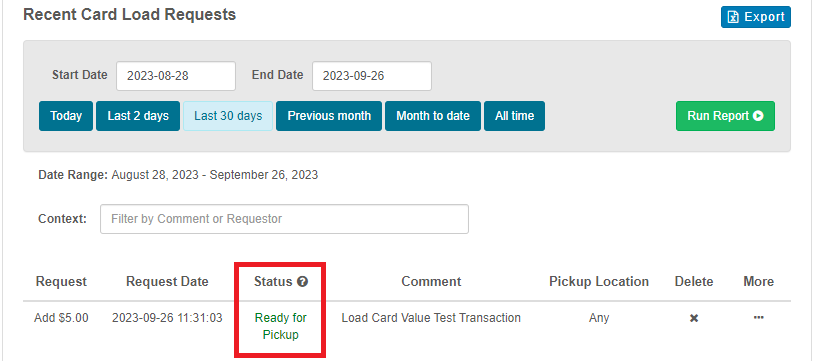This screenshot has height=361, width=816.
Task: Run the report
Action: coord(725,116)
